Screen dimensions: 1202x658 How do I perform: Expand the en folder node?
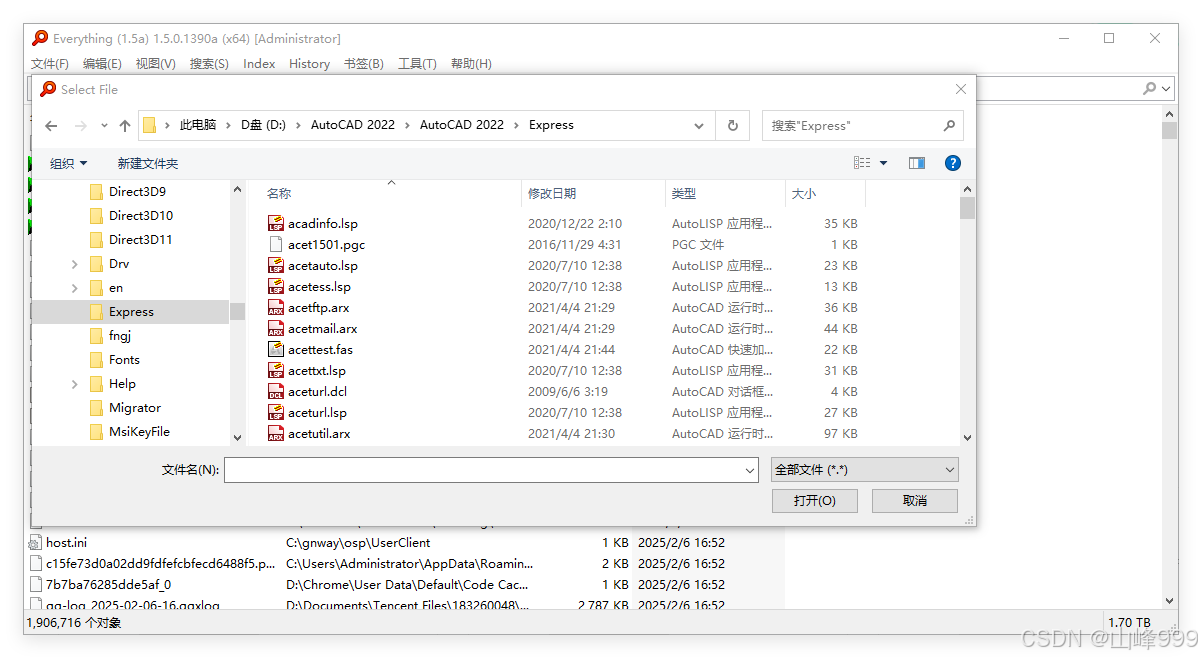(75, 288)
